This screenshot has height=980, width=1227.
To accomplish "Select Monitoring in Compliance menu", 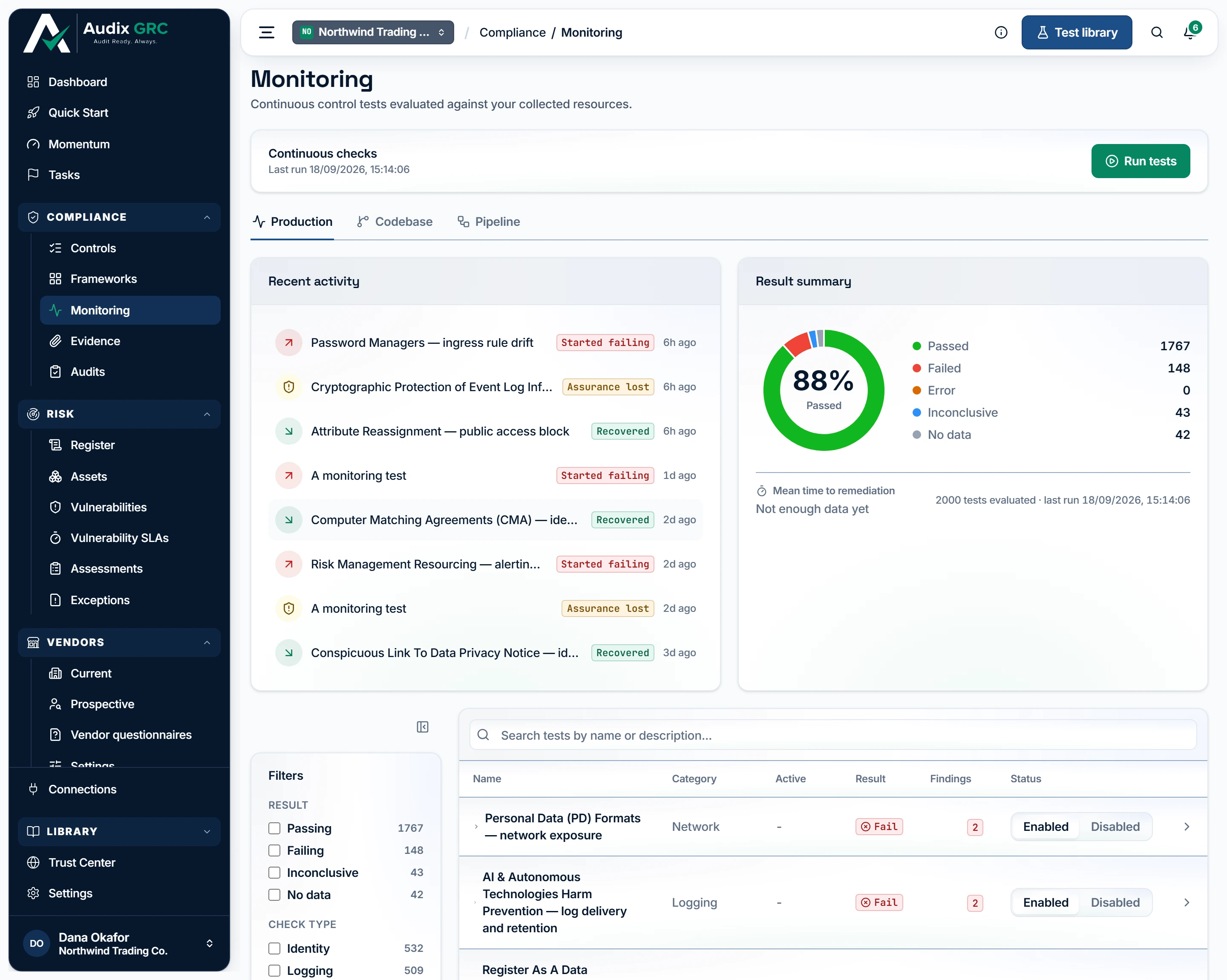I will pos(130,310).
